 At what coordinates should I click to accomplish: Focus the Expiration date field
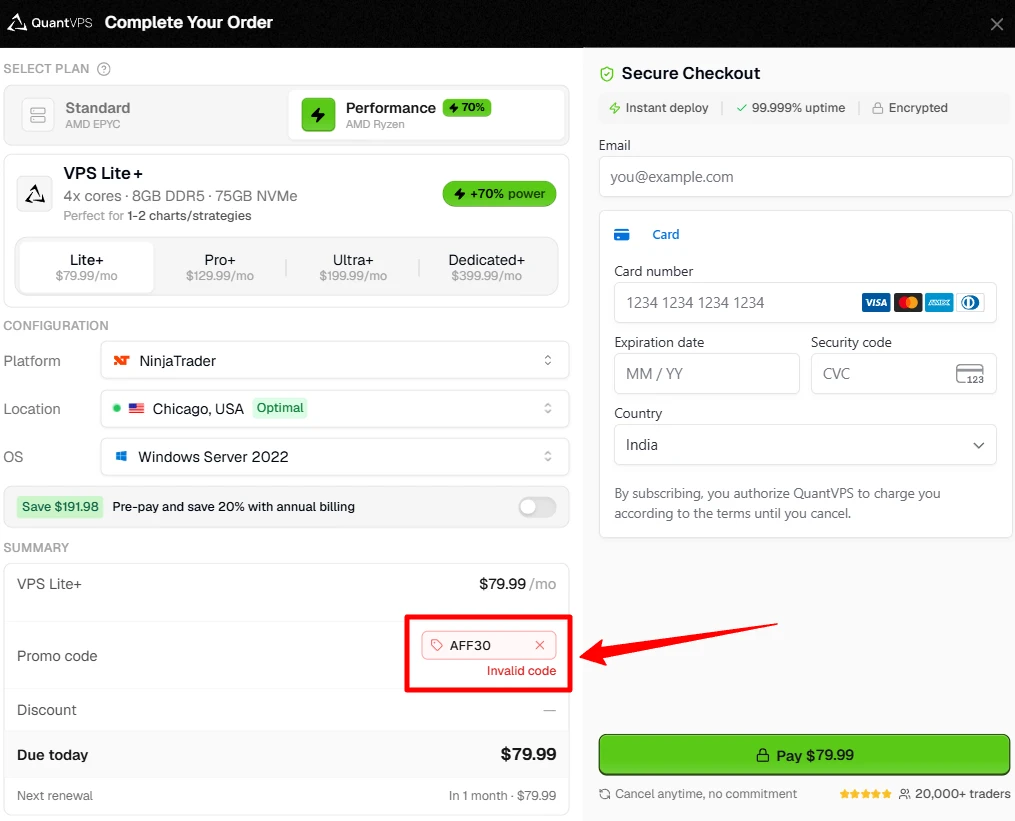(707, 374)
